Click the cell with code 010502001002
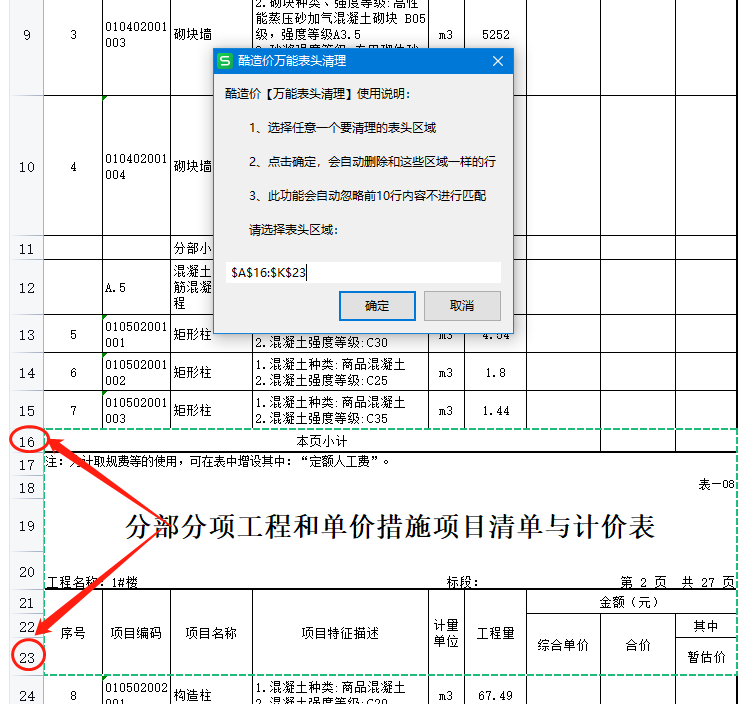This screenshot has width=746, height=704. 136,373
